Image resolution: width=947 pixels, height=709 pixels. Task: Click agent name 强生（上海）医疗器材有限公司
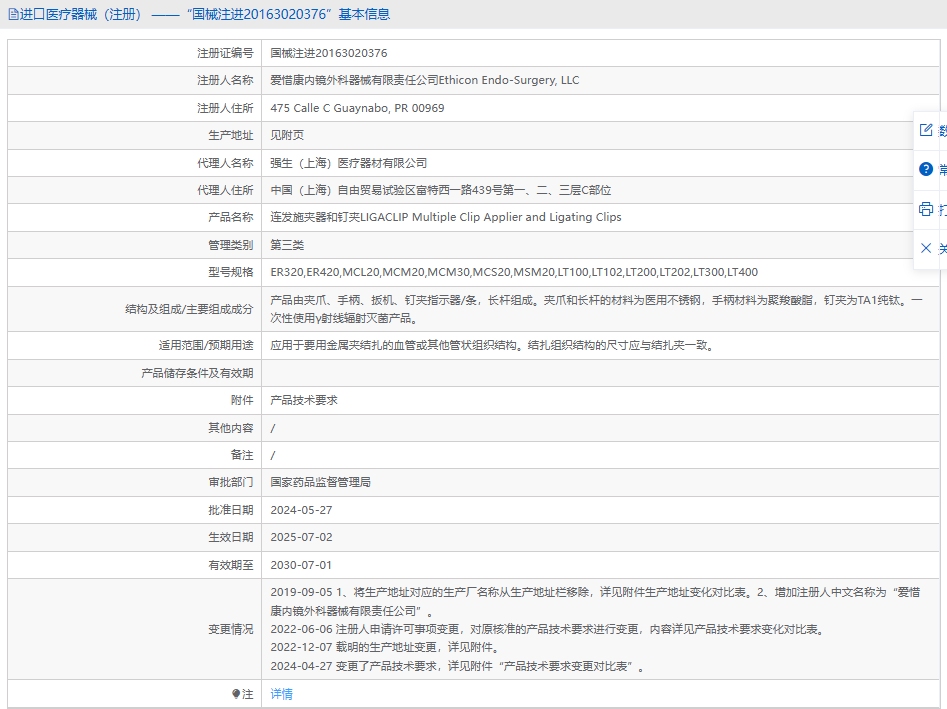(x=348, y=163)
